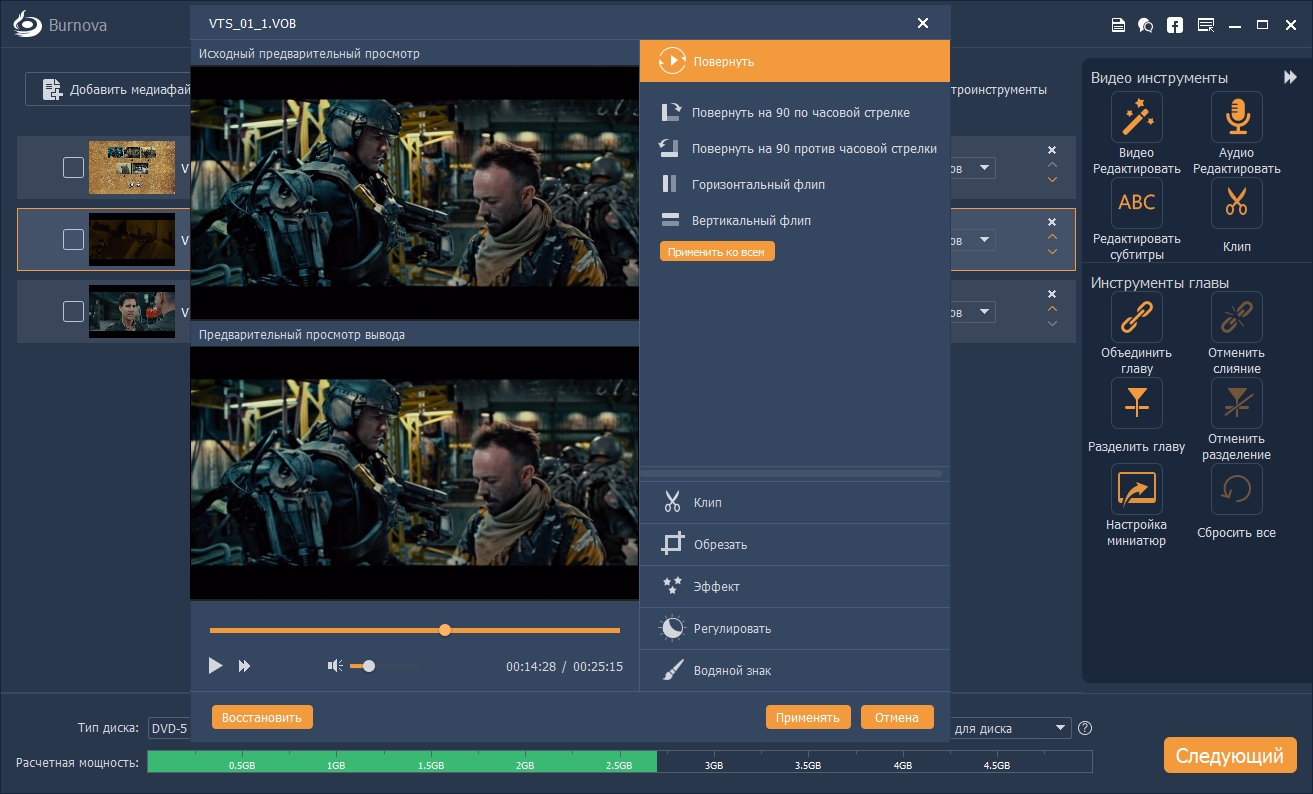
Task: Open the Повернуть section header
Action: (794, 61)
